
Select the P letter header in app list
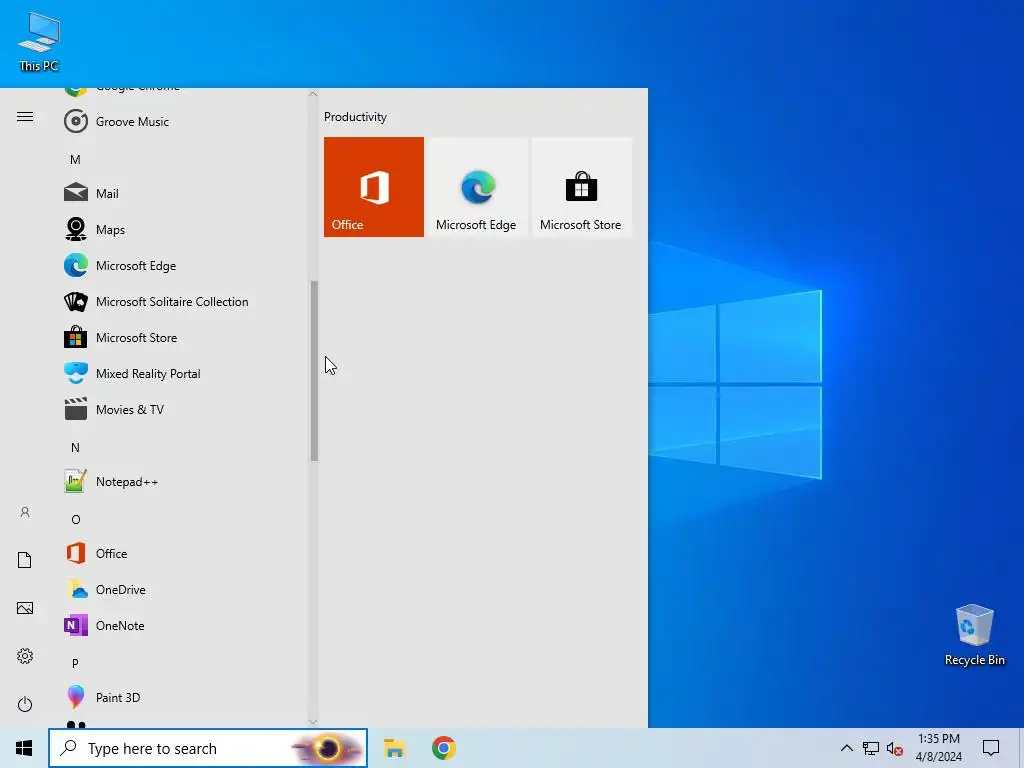pos(75,663)
